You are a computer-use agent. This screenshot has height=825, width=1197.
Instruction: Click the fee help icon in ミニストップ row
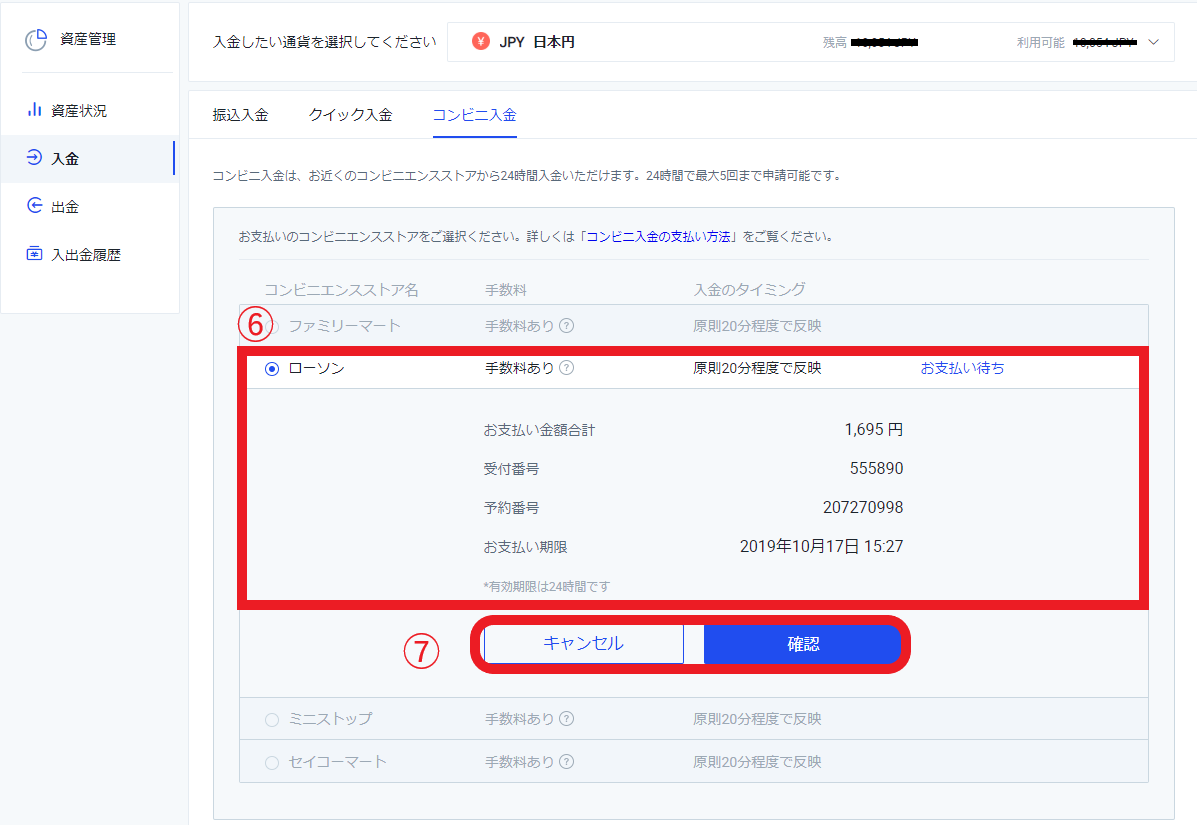coord(567,719)
